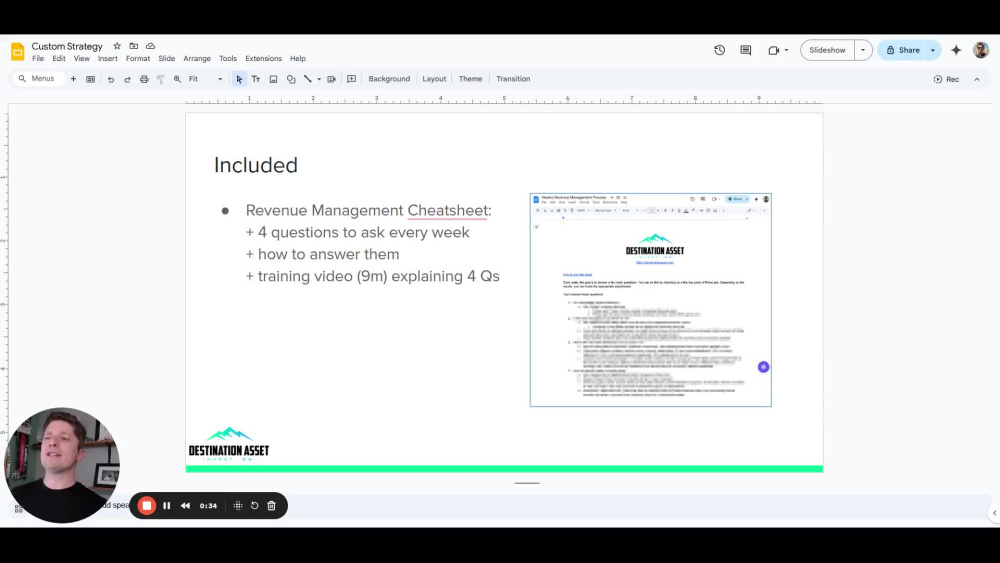Choose slide layout template icon
The image size is (1000, 563).
coord(91,79)
